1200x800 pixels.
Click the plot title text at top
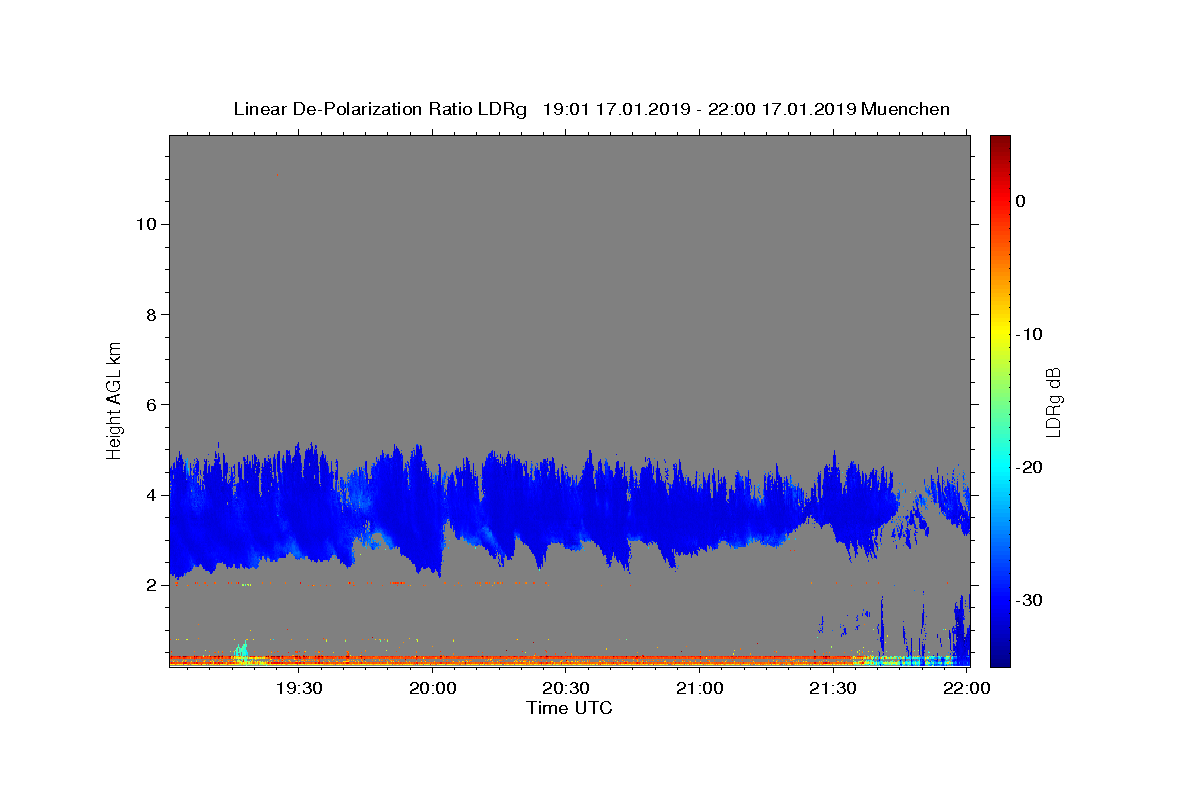[591, 109]
